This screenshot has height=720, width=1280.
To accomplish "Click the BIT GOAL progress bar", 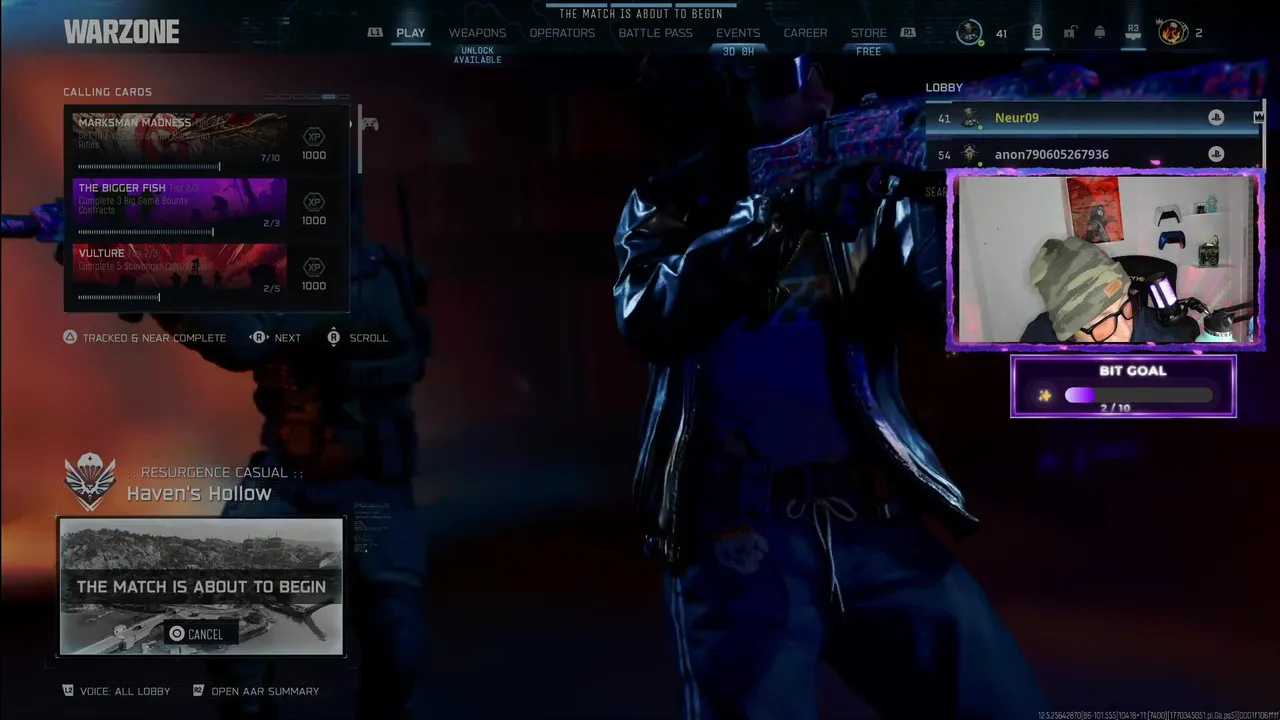I will point(1138,395).
